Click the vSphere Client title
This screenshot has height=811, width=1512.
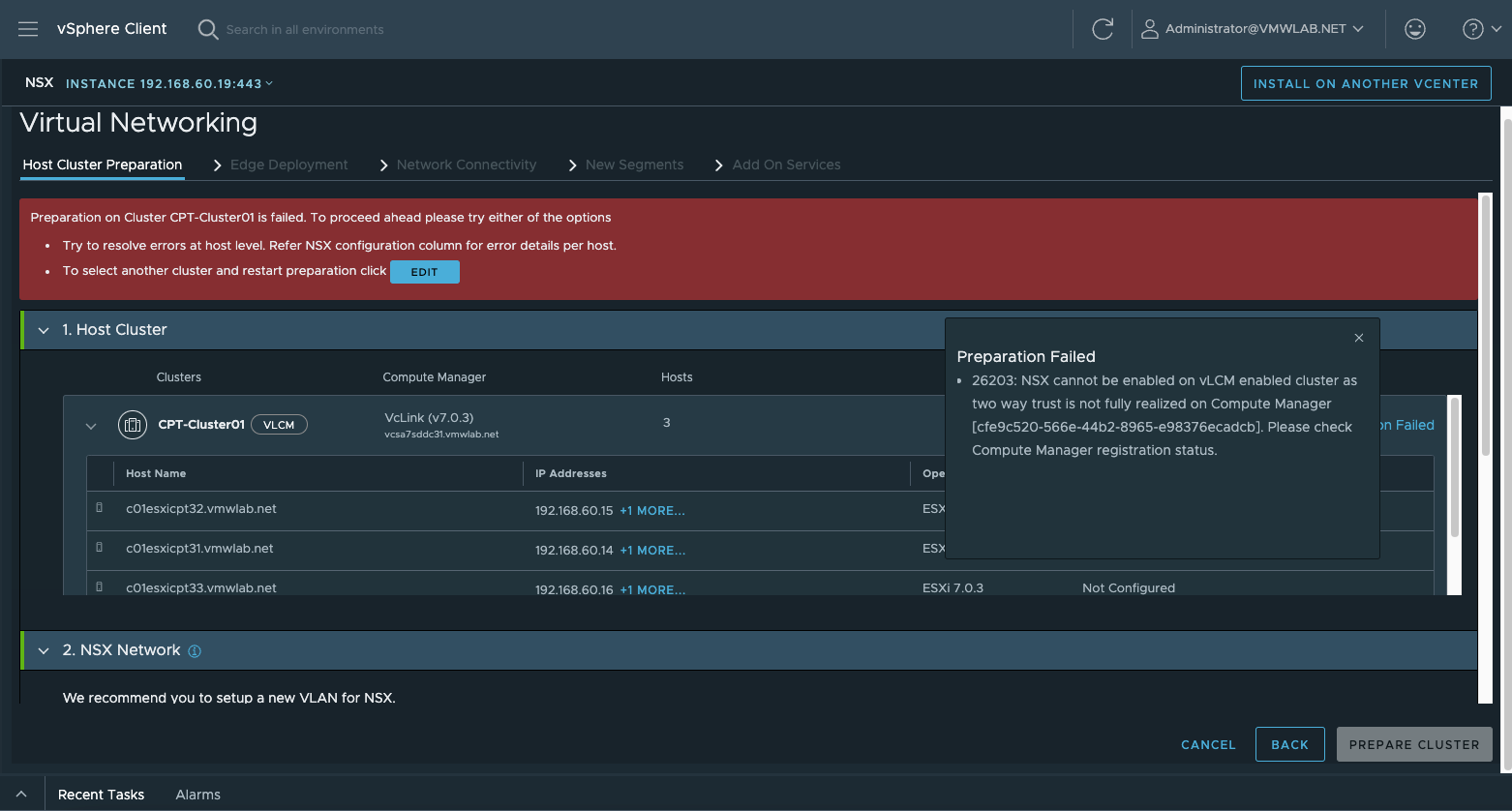coord(112,29)
